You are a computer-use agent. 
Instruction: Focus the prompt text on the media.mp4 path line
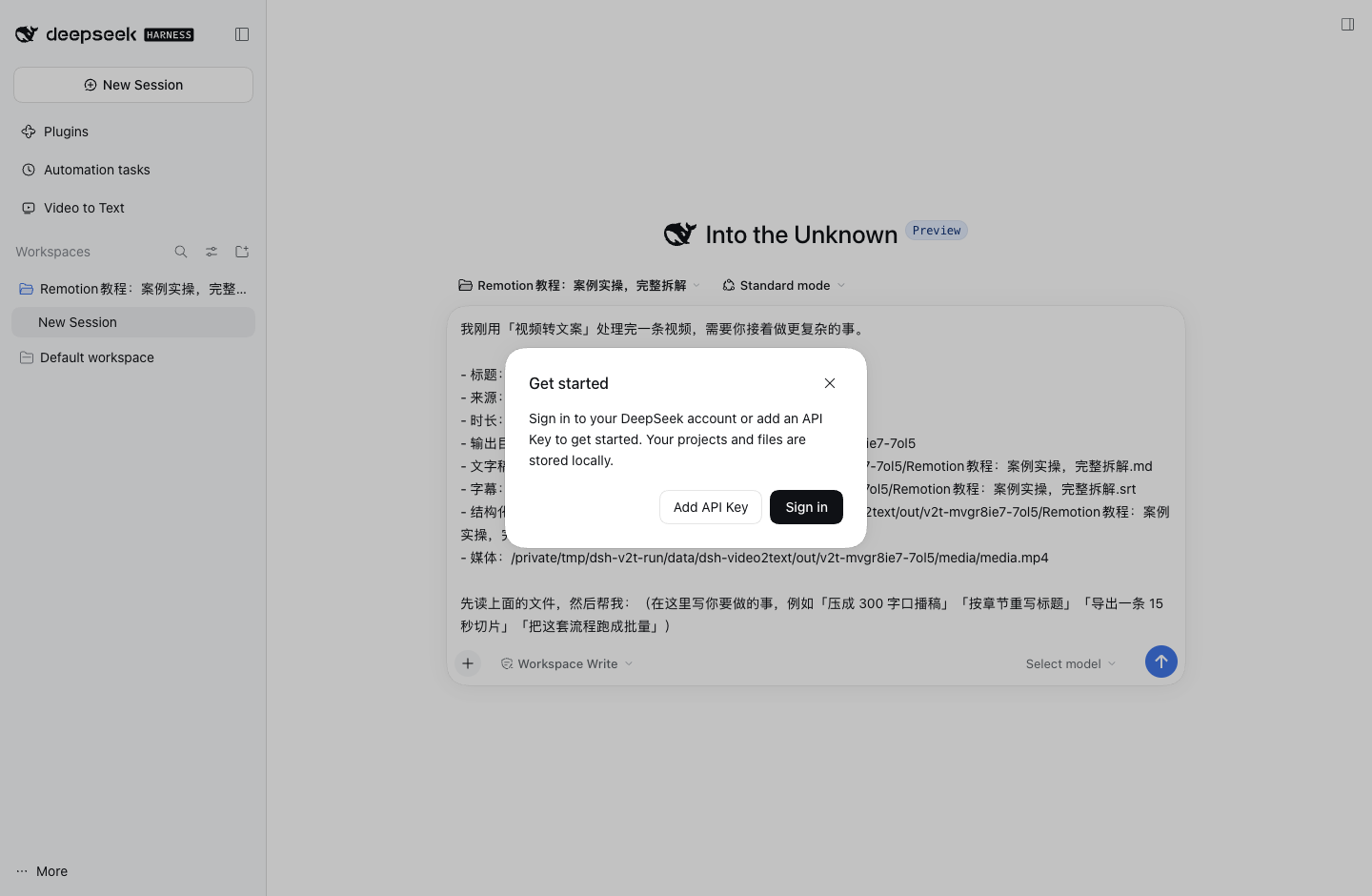coord(755,558)
